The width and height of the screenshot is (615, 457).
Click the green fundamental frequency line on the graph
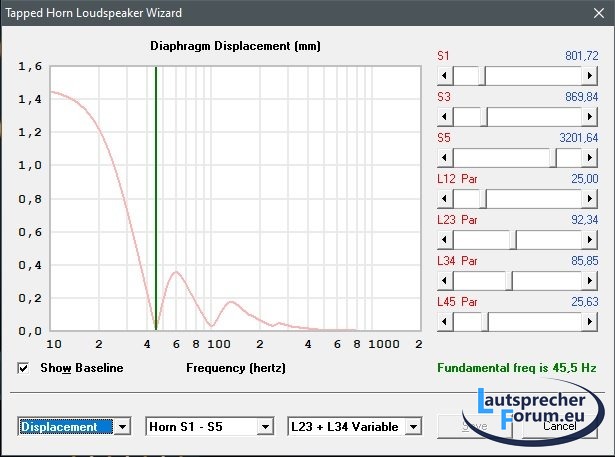pyautogui.click(x=156, y=200)
